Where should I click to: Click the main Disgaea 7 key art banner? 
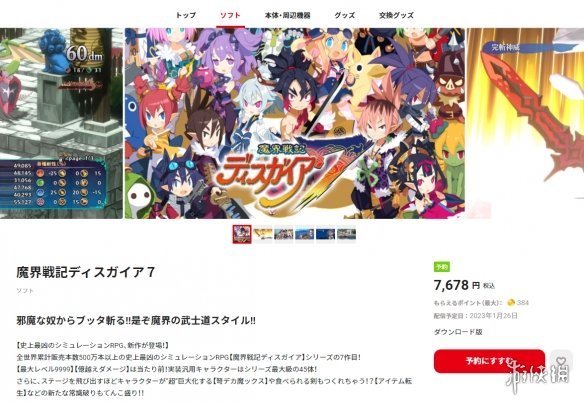[x=295, y=123]
